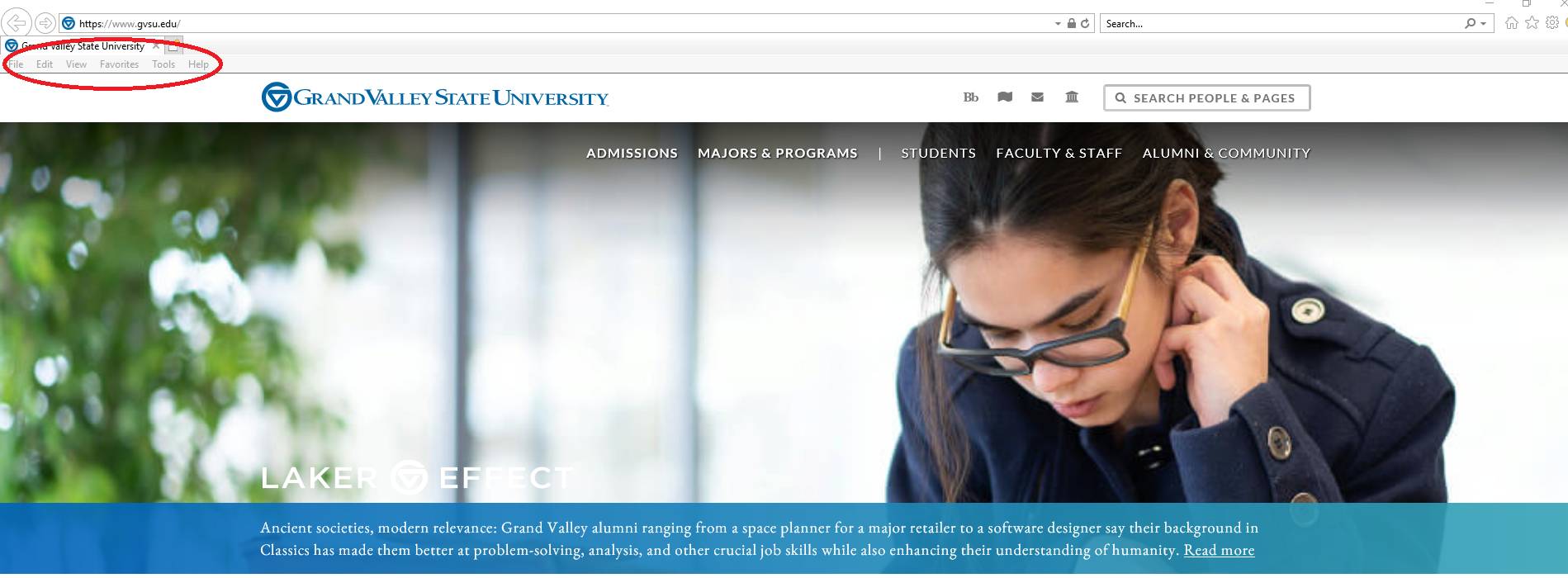Expand the search provider dropdown arrow

click(1483, 24)
